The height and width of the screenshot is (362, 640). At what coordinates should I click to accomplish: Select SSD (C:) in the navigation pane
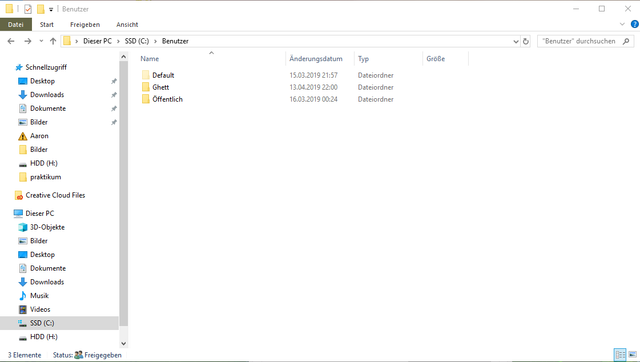[59, 323]
